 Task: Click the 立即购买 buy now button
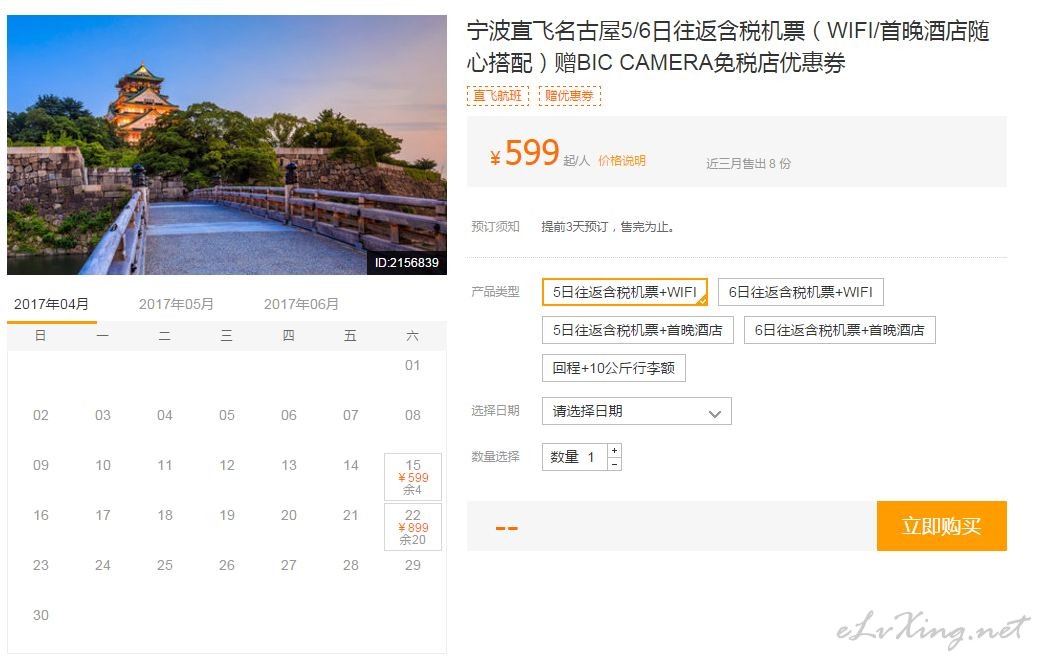click(941, 526)
